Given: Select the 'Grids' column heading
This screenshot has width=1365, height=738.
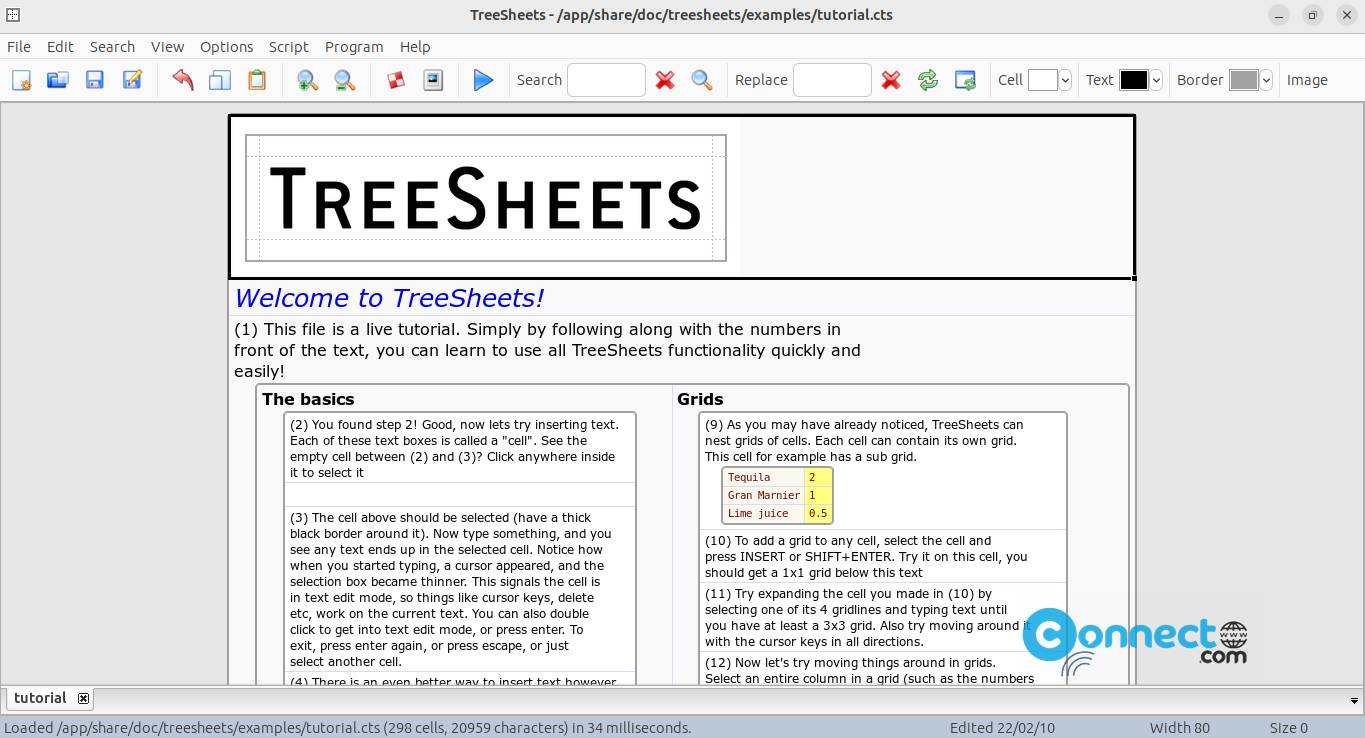Looking at the screenshot, I should [x=700, y=399].
